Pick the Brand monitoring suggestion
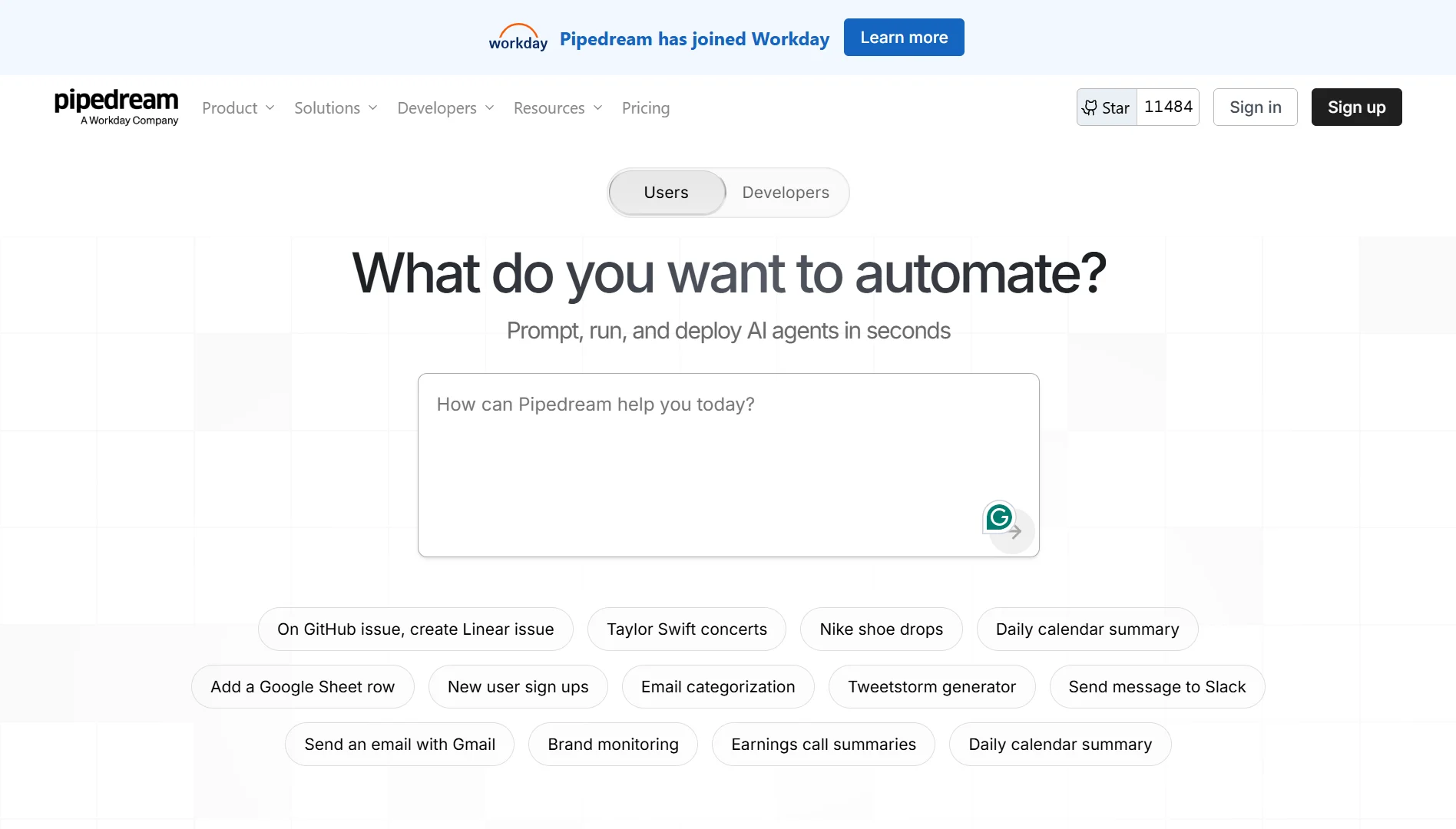Image resolution: width=1456 pixels, height=829 pixels. 613,745
